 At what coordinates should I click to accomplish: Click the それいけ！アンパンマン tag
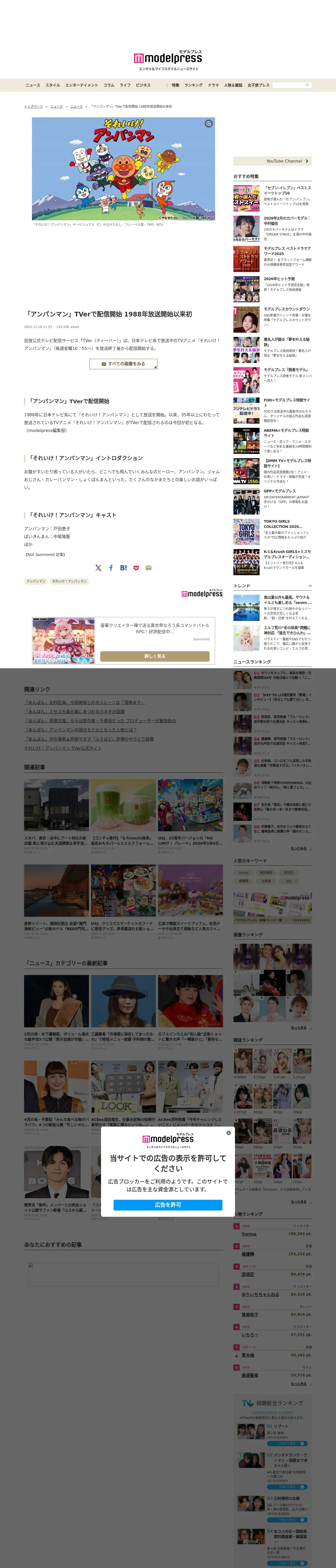pos(70,581)
